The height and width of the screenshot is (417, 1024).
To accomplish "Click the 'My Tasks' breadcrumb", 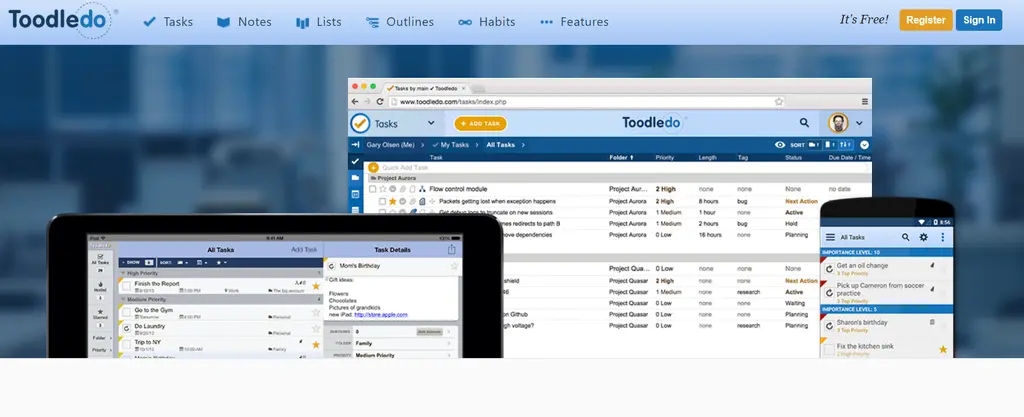I will pos(451,145).
